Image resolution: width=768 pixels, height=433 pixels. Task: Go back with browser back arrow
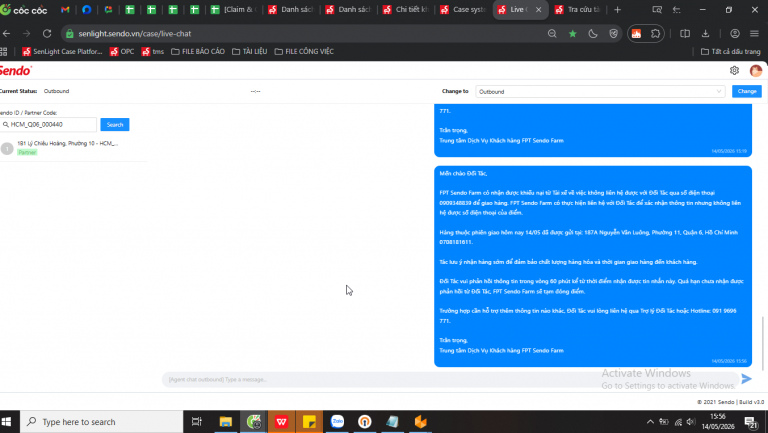click(x=6, y=33)
